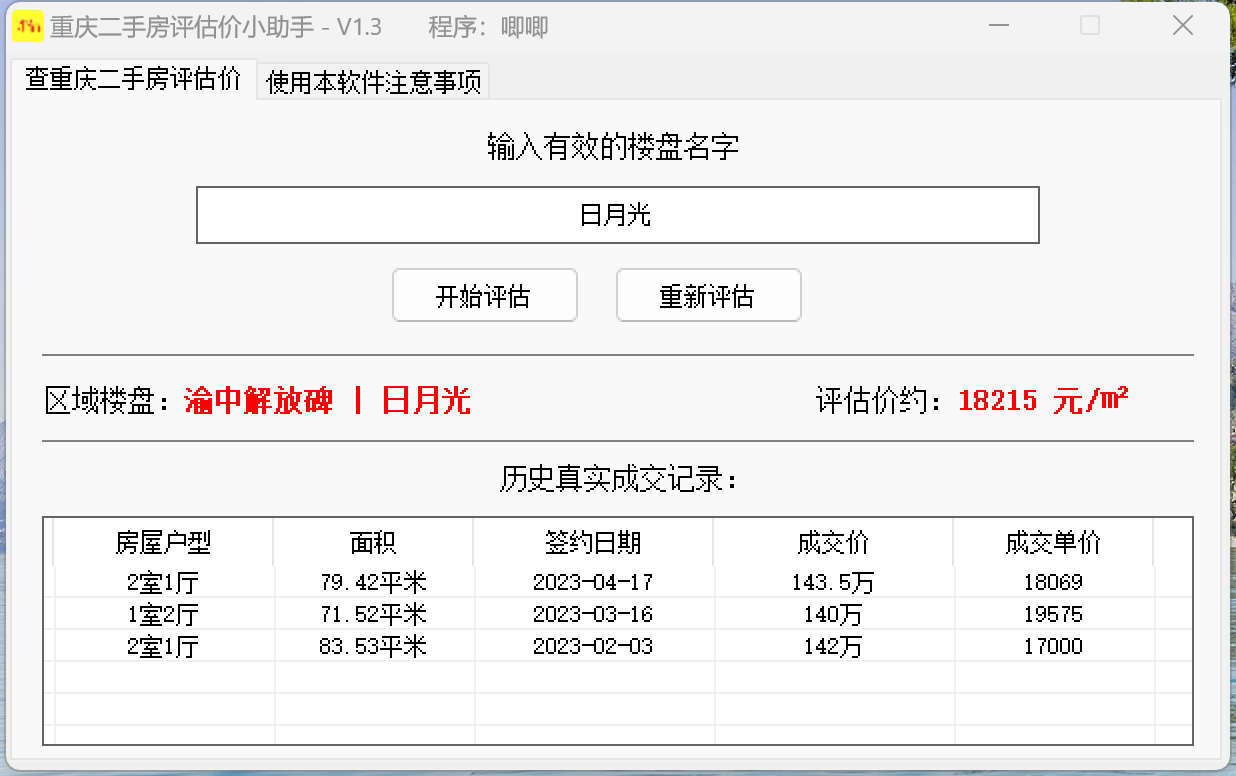
Task: Minimize the appraisal assistant window
Action: 997,26
